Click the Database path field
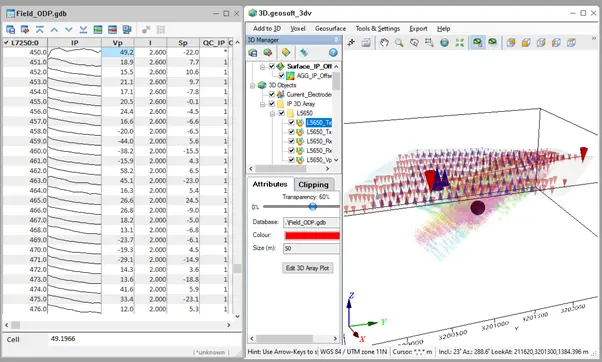Image resolution: width=602 pixels, height=362 pixels. pyautogui.click(x=311, y=222)
